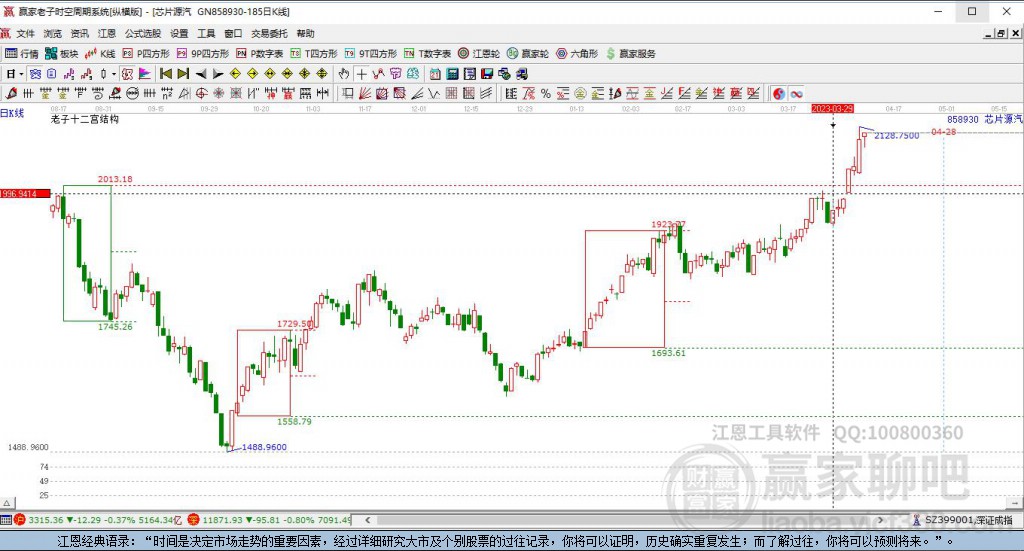
Task: Open the 江恩 menu
Action: (106, 33)
